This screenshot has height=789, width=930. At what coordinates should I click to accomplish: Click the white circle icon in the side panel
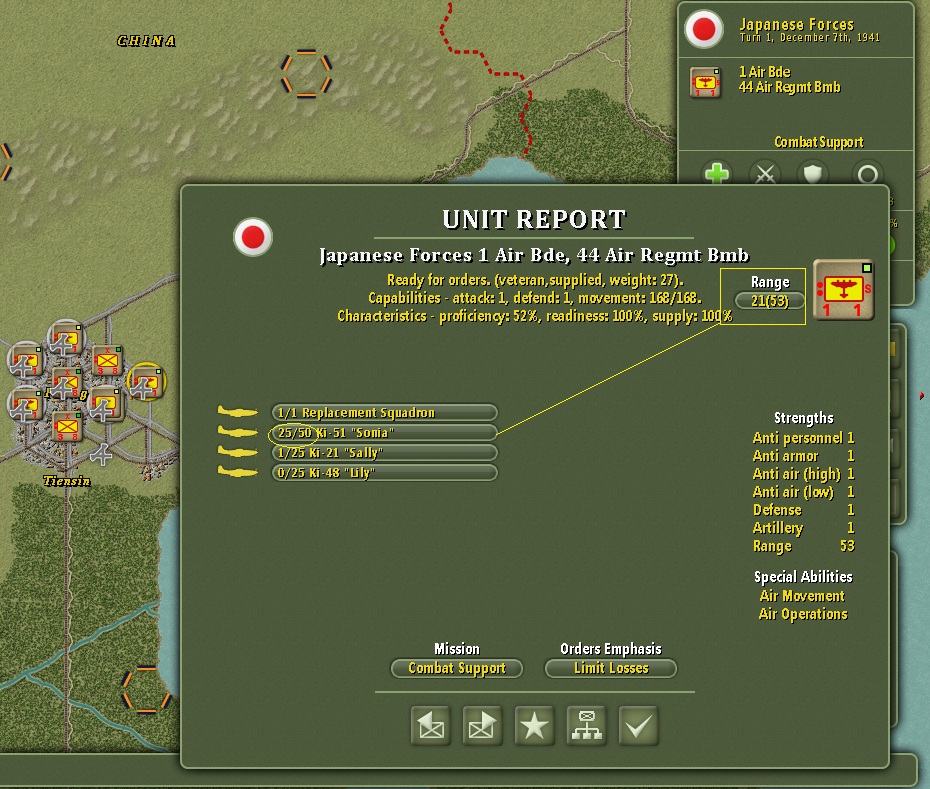click(x=868, y=174)
